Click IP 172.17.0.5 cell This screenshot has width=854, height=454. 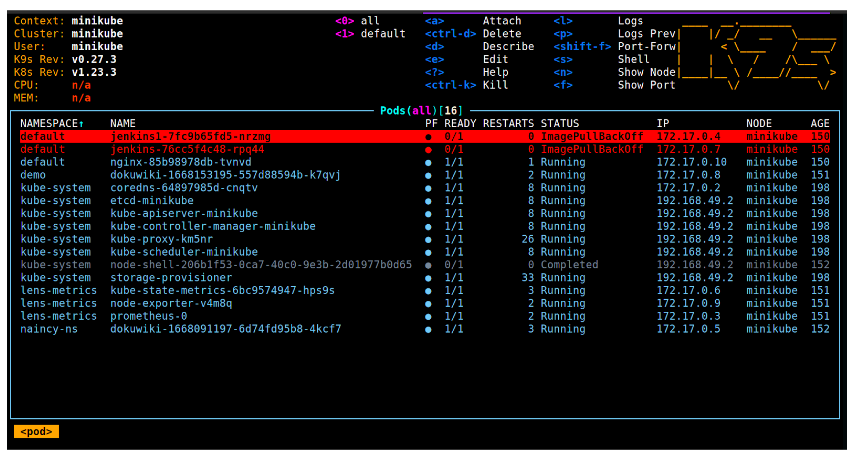688,329
